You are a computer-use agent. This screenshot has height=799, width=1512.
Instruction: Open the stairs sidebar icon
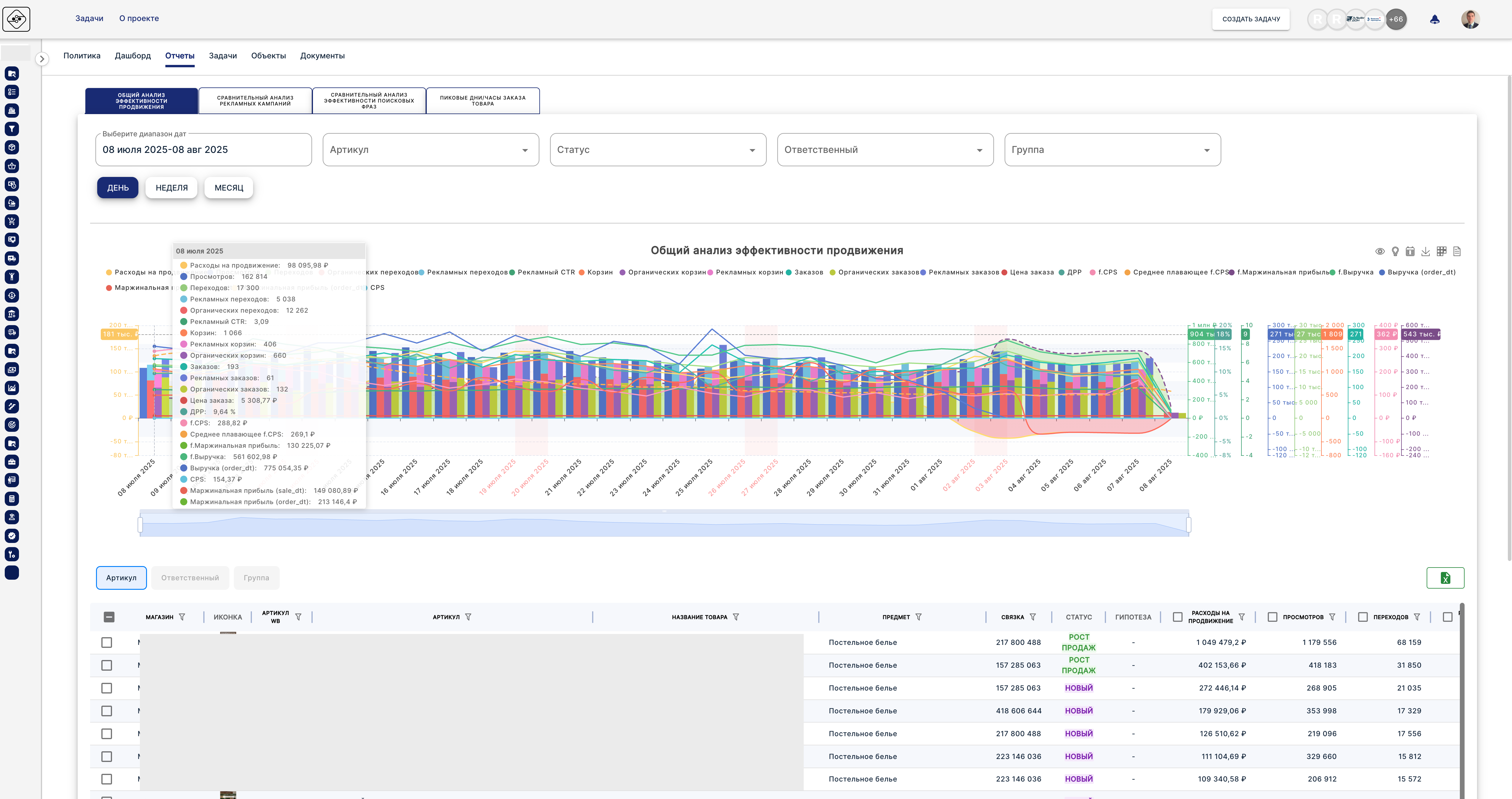click(x=12, y=406)
